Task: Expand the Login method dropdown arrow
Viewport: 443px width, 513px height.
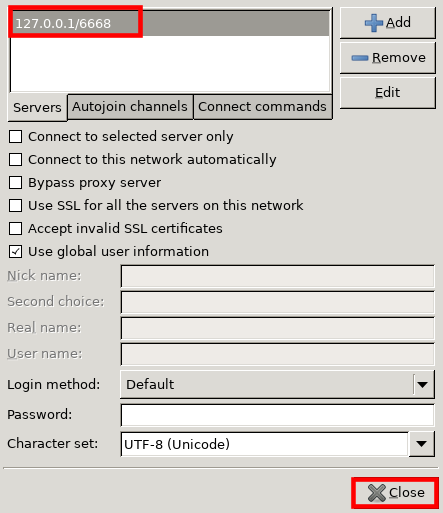Action: 423,385
